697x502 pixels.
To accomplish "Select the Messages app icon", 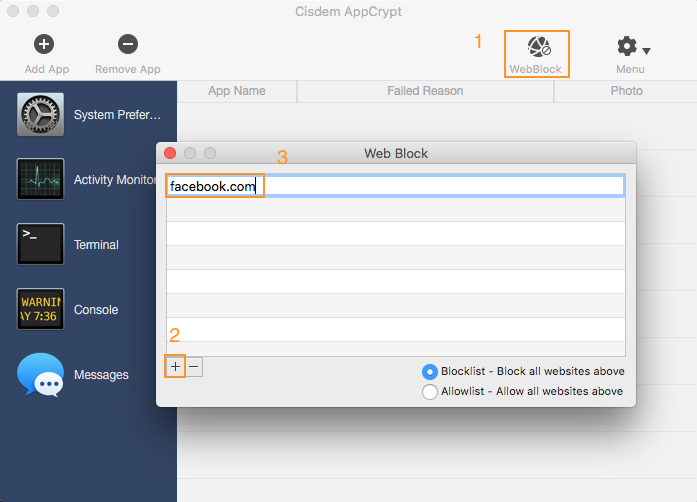I will tap(41, 375).
